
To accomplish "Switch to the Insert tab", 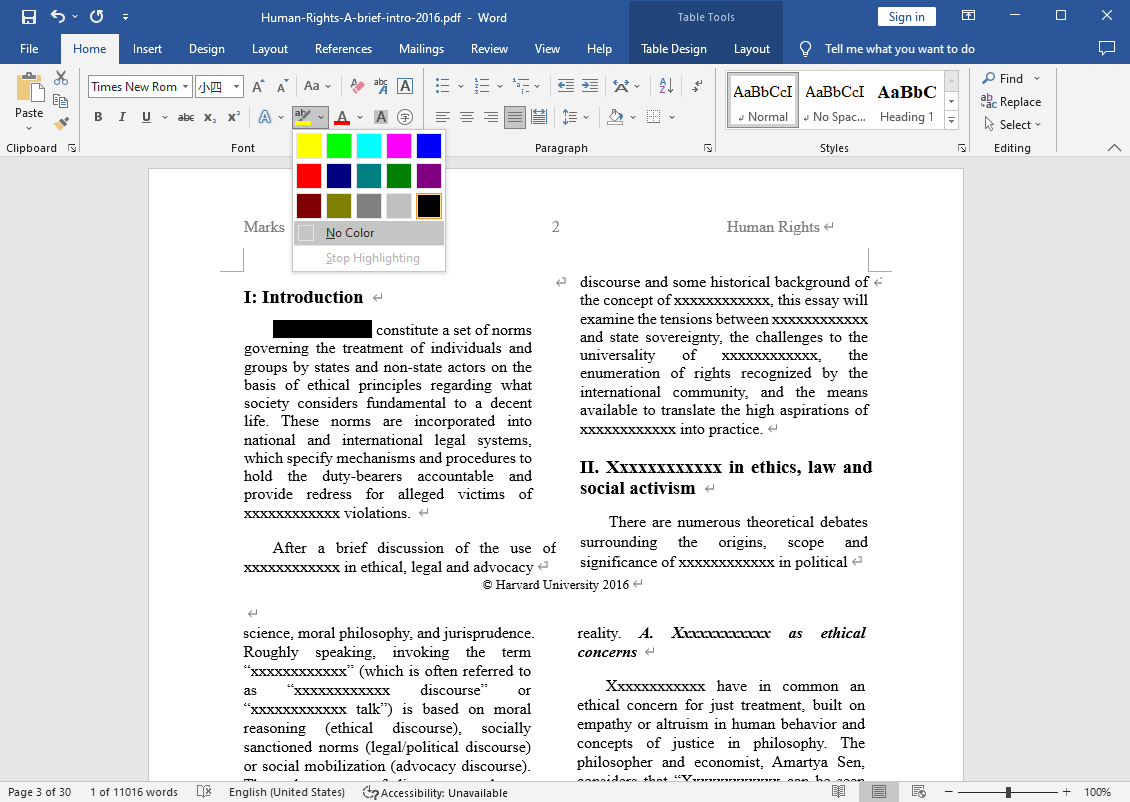I will coord(147,49).
